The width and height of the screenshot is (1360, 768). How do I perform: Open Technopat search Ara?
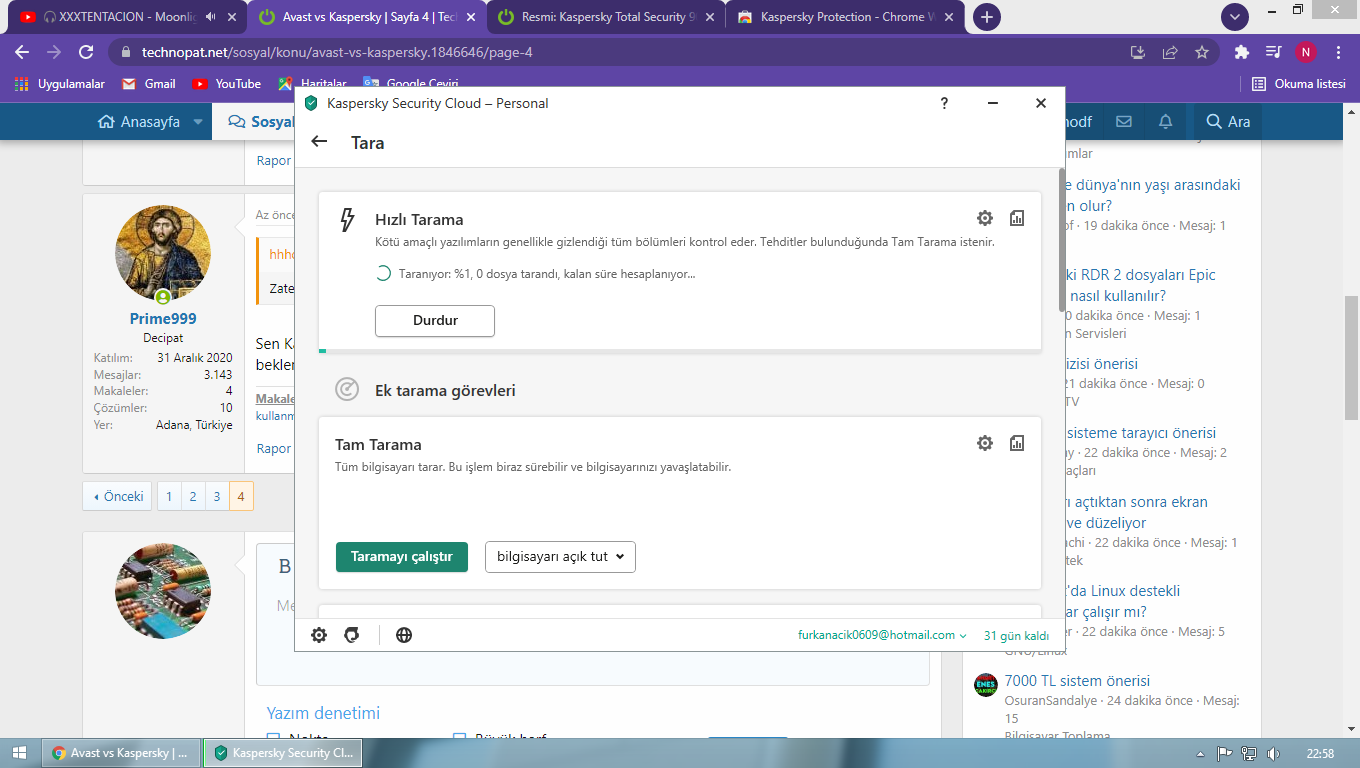point(1229,122)
